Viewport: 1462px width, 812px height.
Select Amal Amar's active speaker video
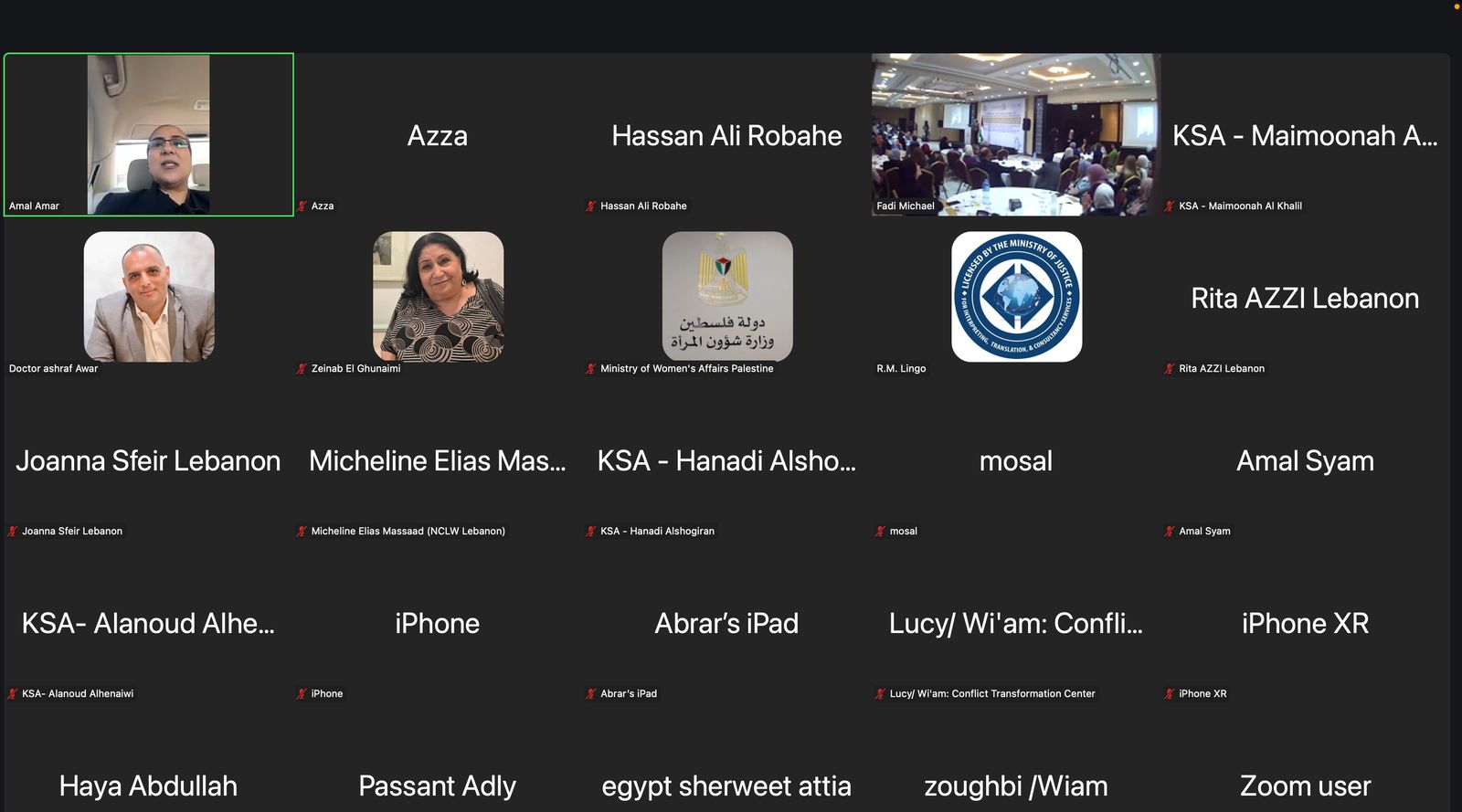[x=149, y=134]
